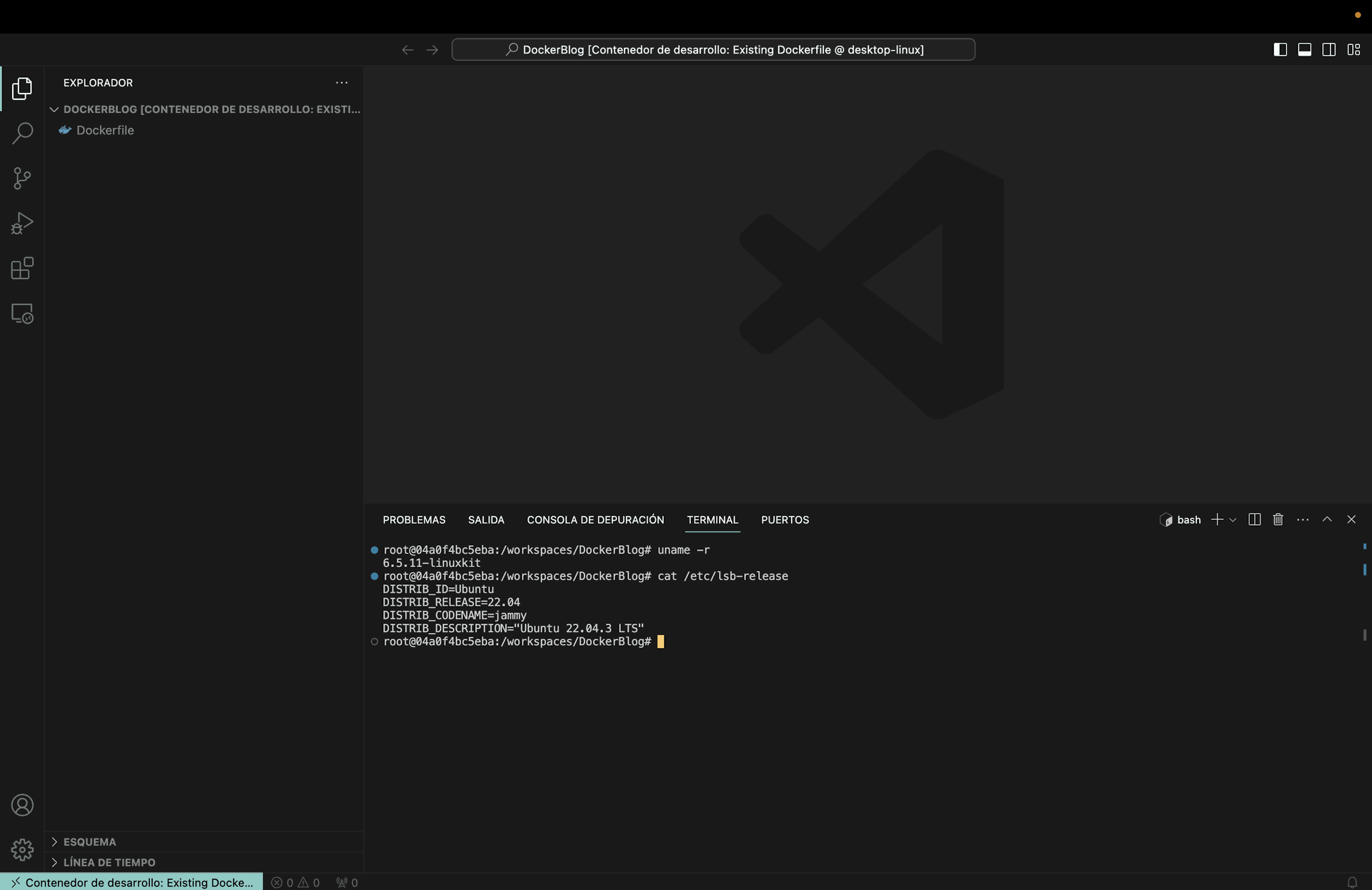Click the Explorer more actions ellipsis
The image size is (1372, 890).
(342, 83)
